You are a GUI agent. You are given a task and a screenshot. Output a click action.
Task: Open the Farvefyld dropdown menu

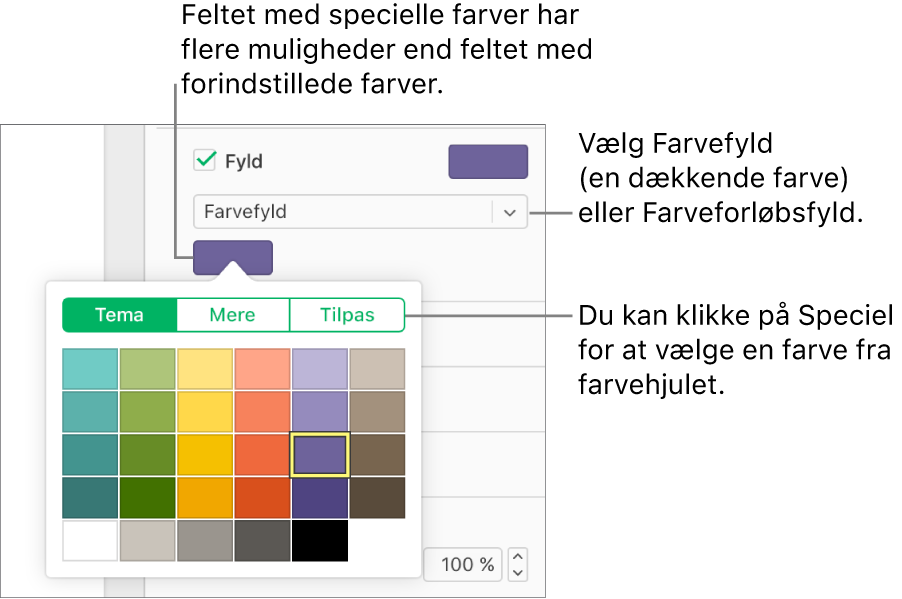[x=510, y=212]
